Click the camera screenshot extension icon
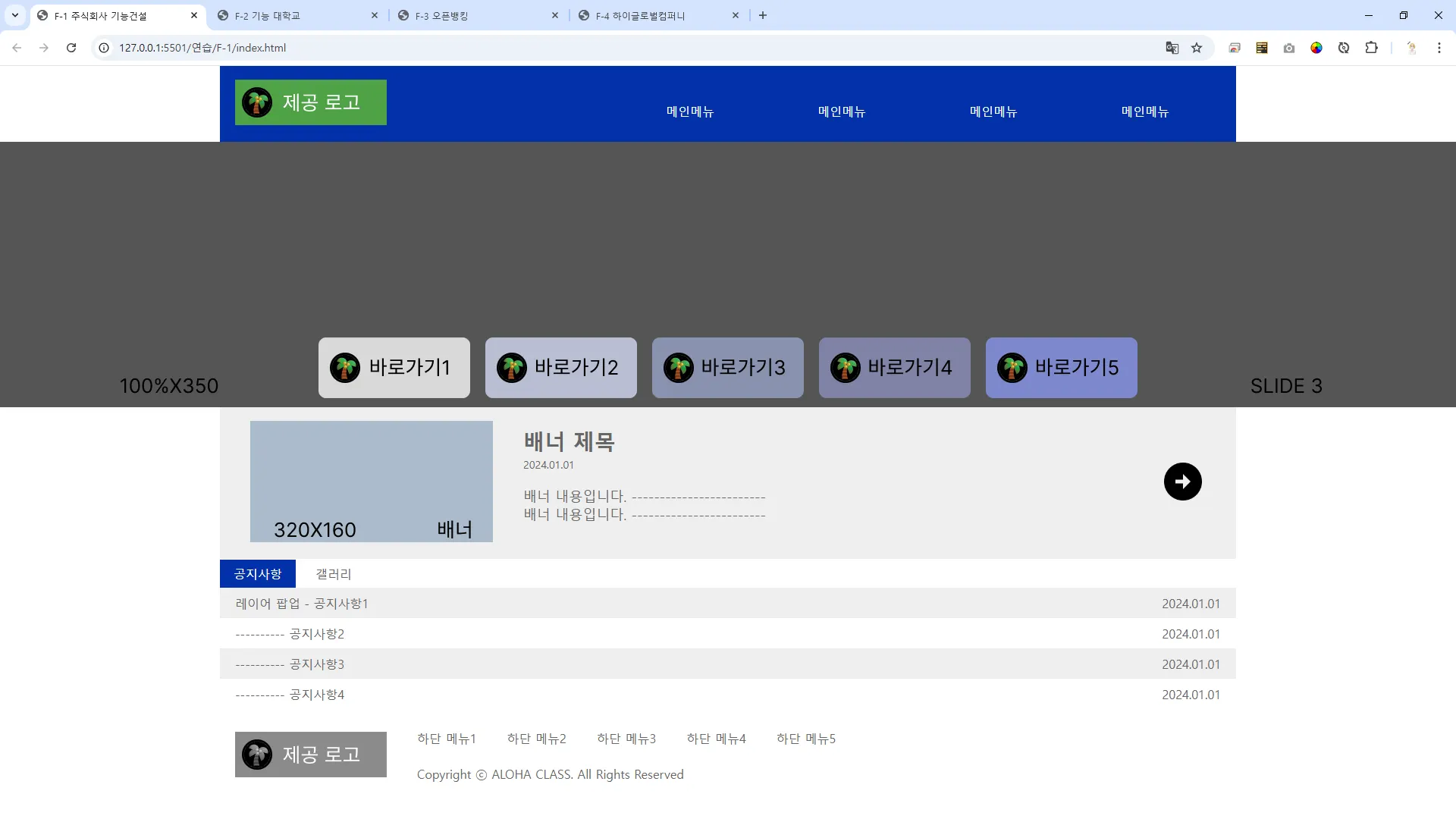Image resolution: width=1456 pixels, height=819 pixels. [1289, 48]
